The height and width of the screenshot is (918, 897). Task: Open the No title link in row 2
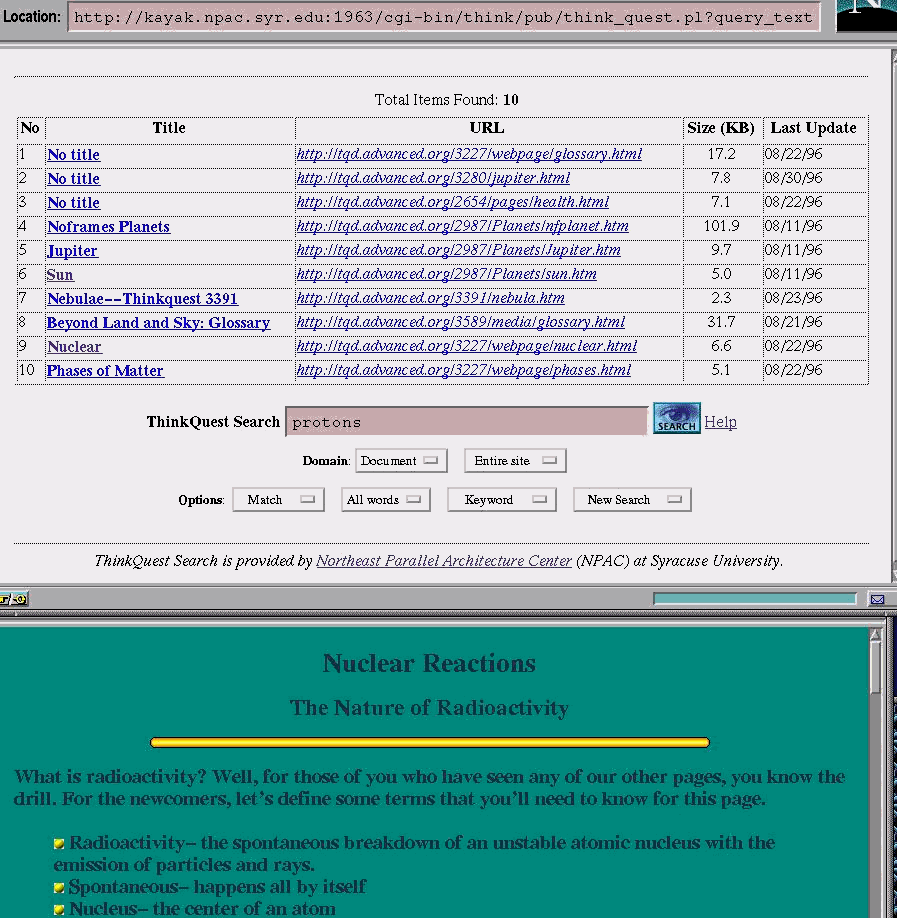tap(74, 179)
